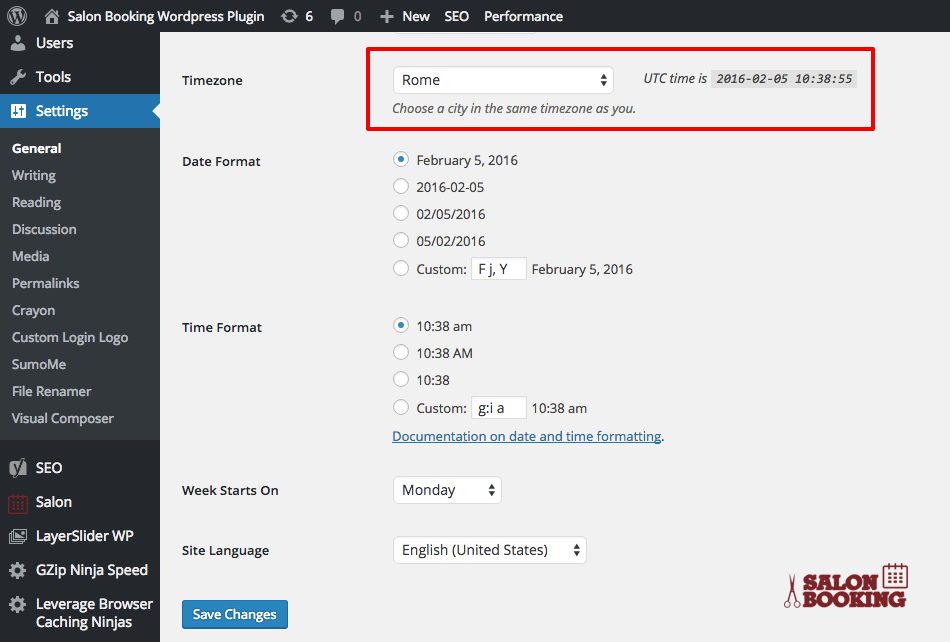Image resolution: width=950 pixels, height=642 pixels.
Task: Open the Custom Login Logo settings
Action: tap(70, 337)
